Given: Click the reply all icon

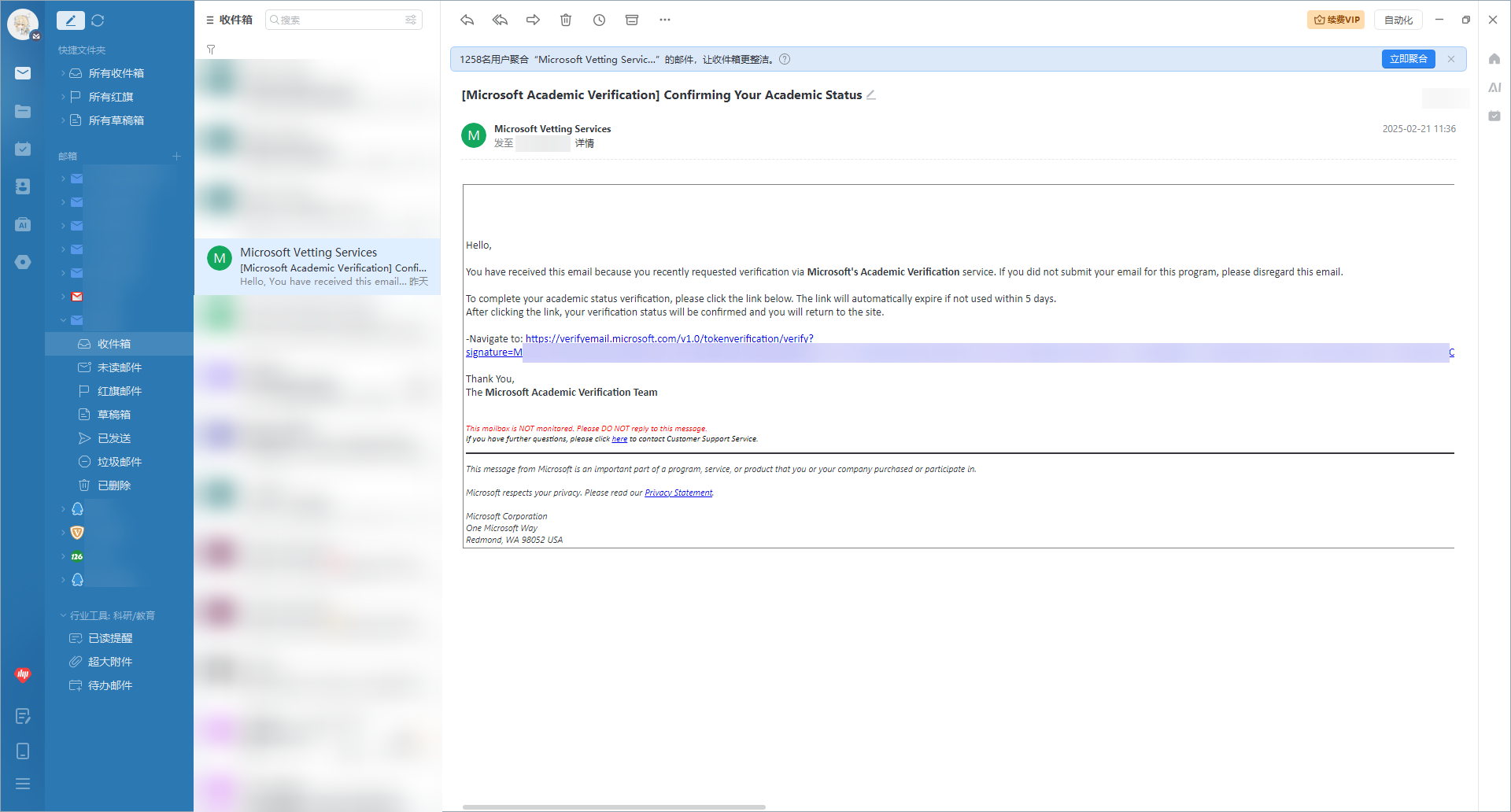Looking at the screenshot, I should [x=500, y=20].
